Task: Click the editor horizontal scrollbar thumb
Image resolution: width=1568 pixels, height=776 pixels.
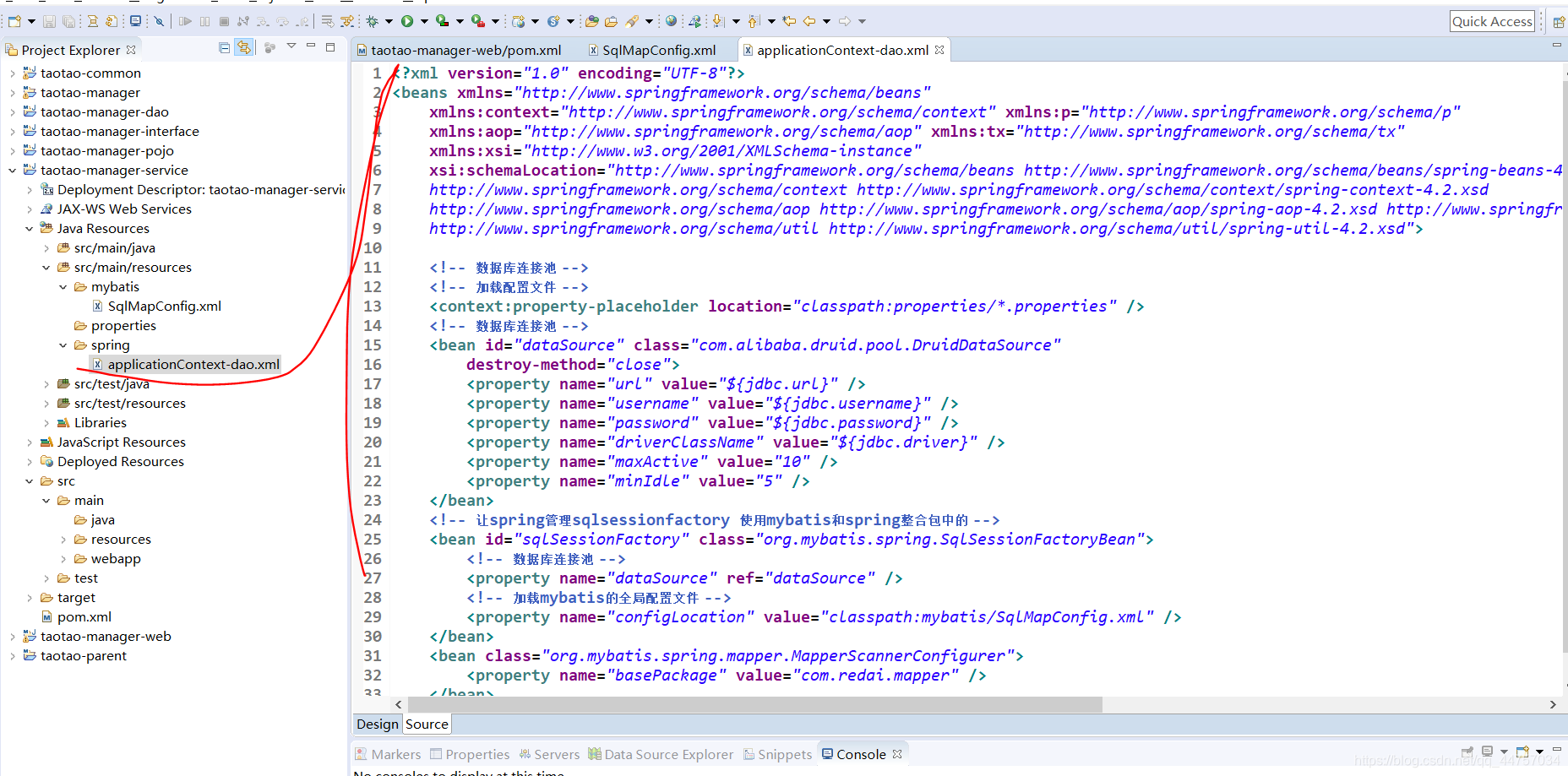Action: pos(755,704)
